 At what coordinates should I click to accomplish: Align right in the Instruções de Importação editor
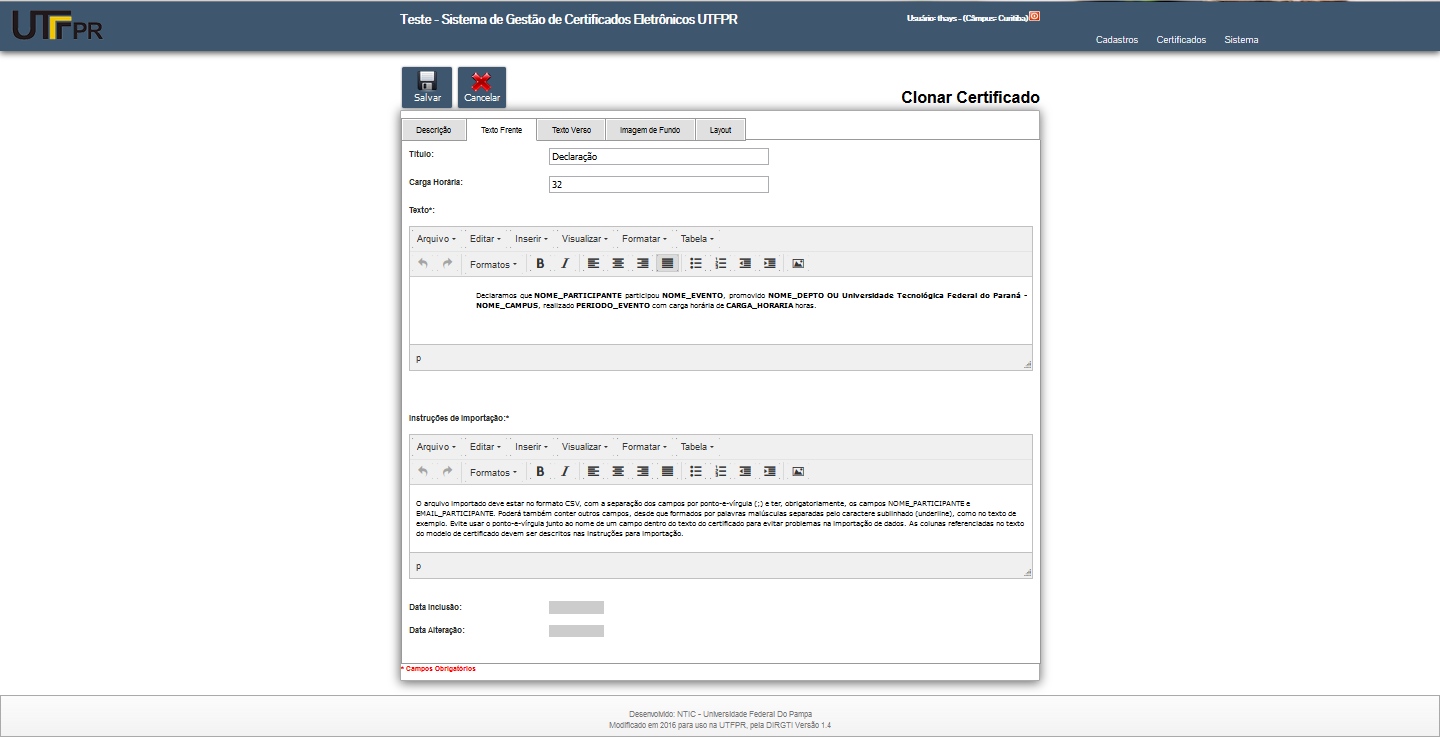pyautogui.click(x=643, y=471)
